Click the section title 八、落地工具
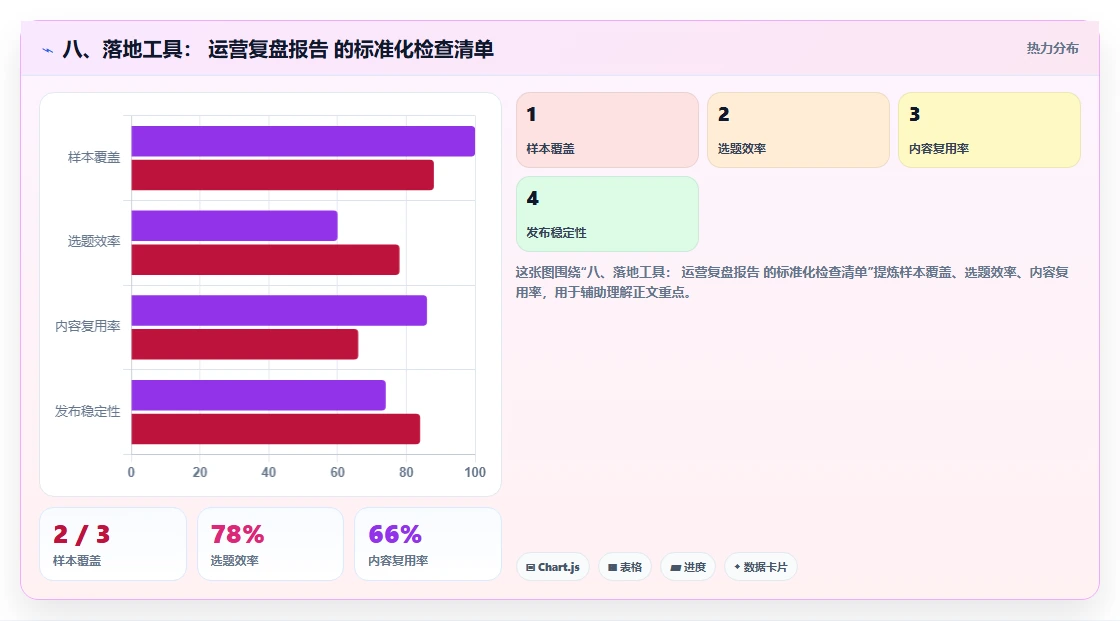The width and height of the screenshot is (1120, 621). click(x=278, y=49)
